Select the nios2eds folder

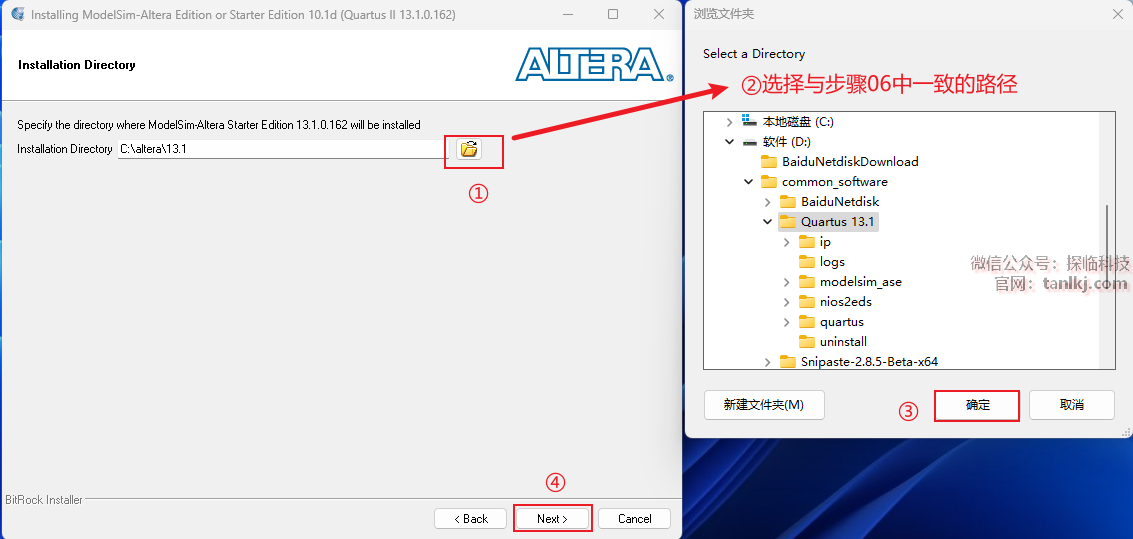[845, 302]
